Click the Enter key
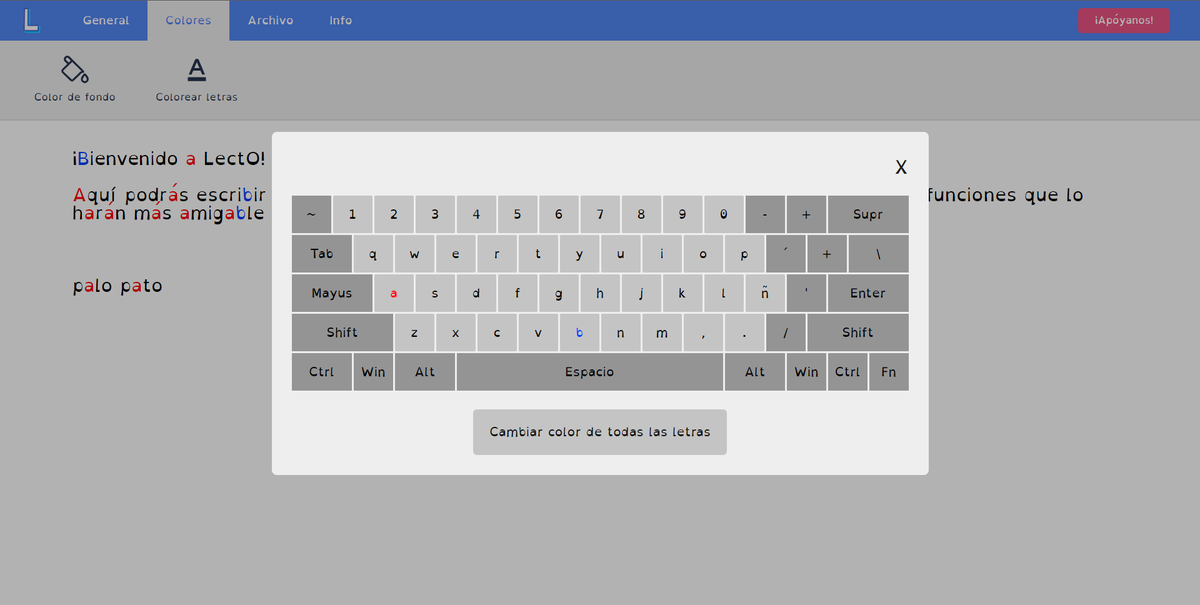 pos(868,293)
